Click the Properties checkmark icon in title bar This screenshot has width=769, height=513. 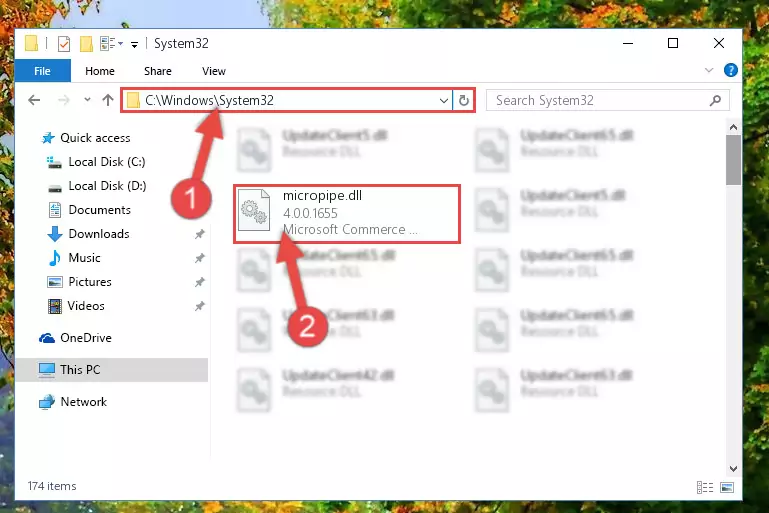click(64, 44)
